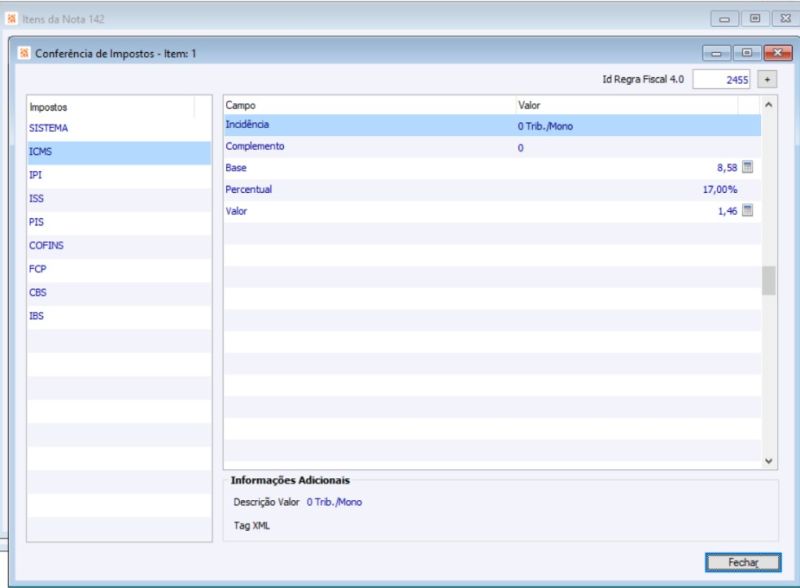Click the grid's vertical scrollbar thumb

[769, 281]
